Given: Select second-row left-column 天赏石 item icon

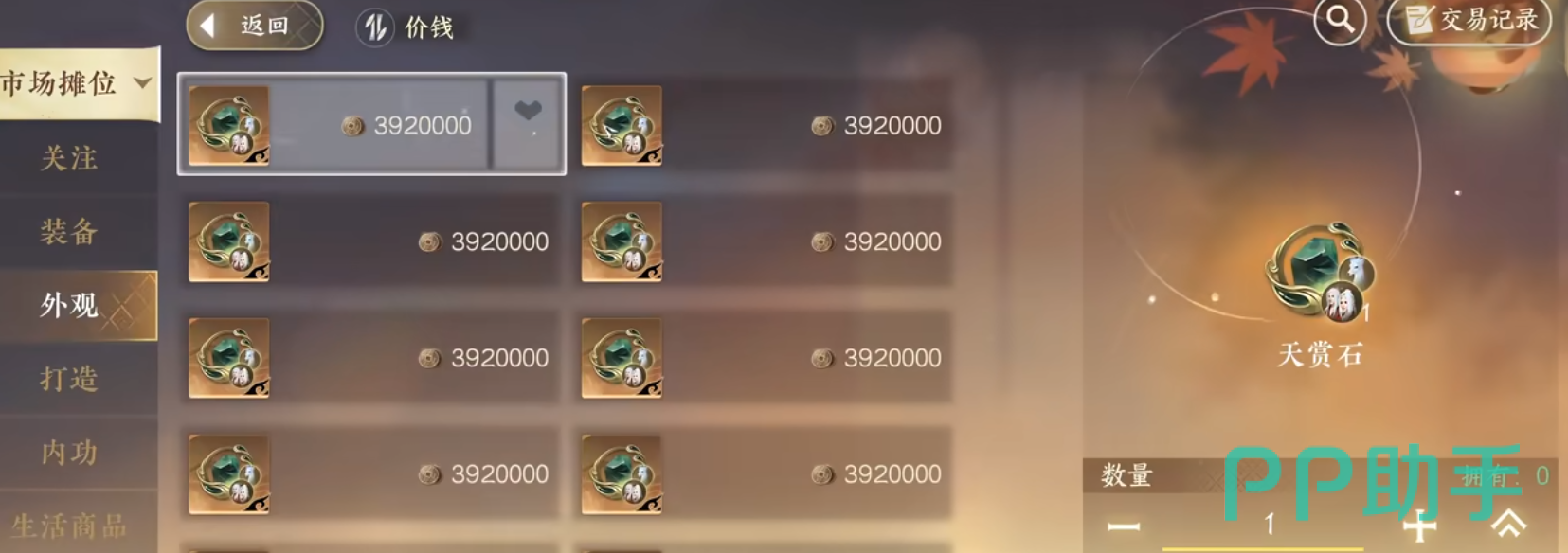Looking at the screenshot, I should (229, 241).
